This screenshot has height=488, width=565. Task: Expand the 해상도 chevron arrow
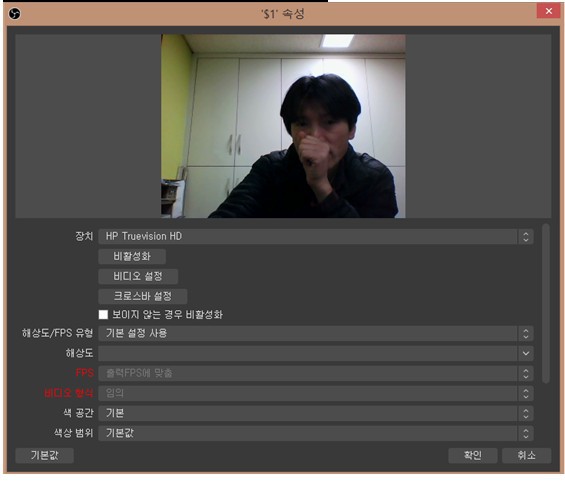click(x=526, y=353)
